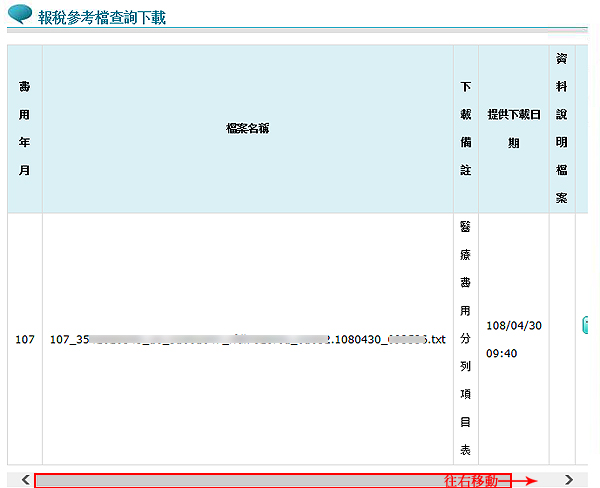Image resolution: width=600 pixels, height=488 pixels.
Task: Select the 下載備註 column header
Action: [x=465, y=129]
